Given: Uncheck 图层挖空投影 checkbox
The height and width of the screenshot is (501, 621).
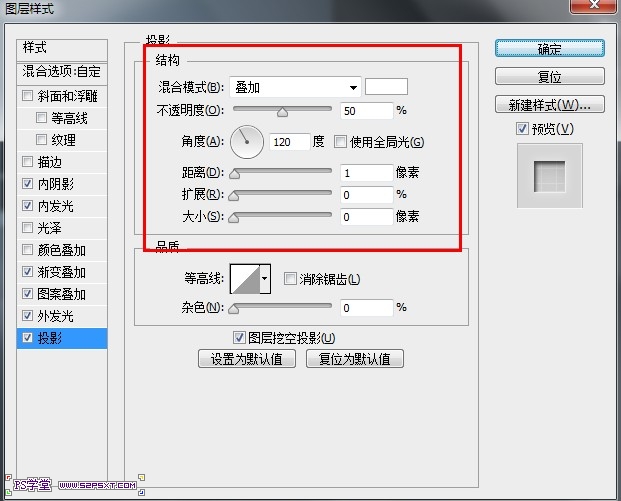Looking at the screenshot, I should (239, 338).
